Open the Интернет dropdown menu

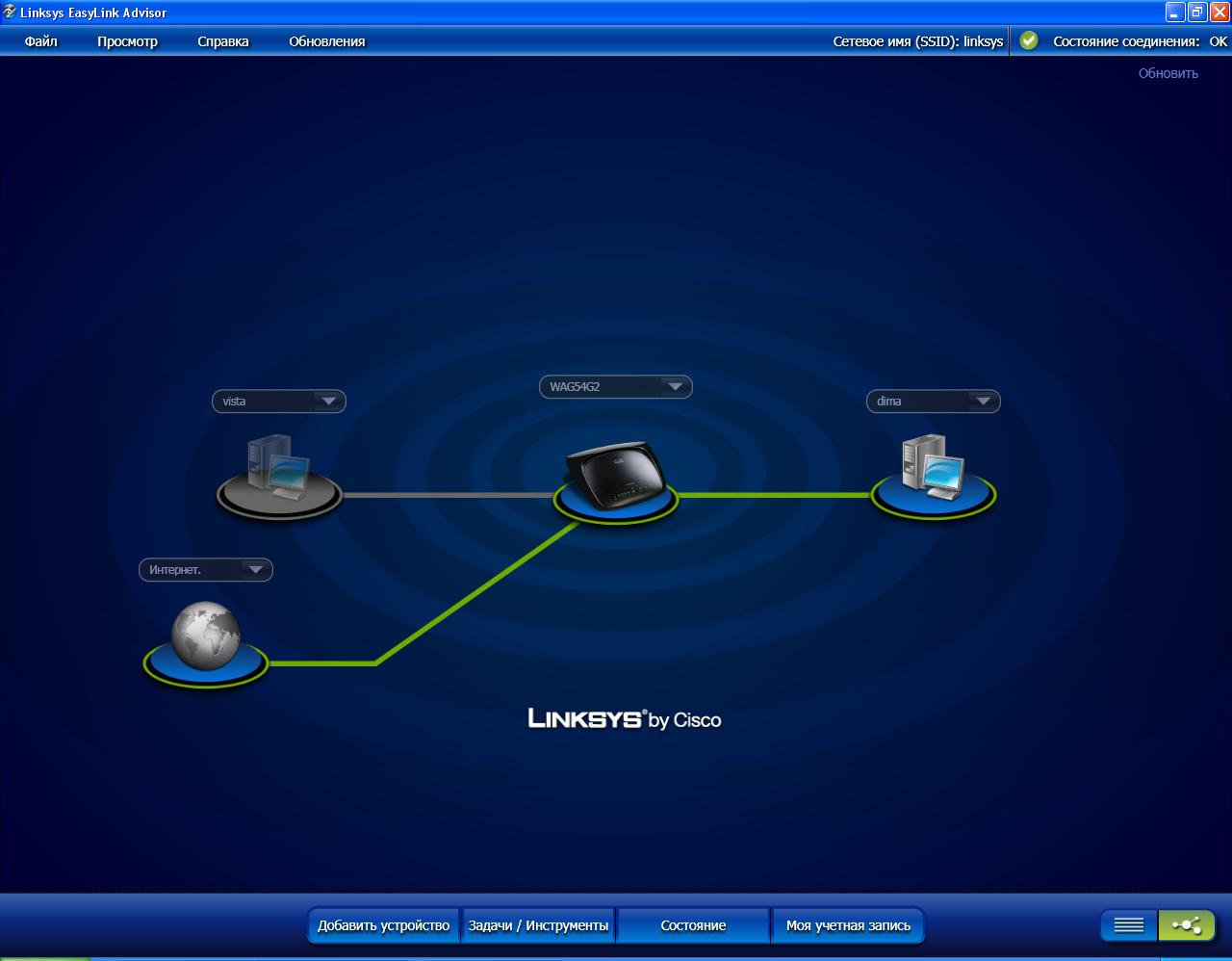point(255,570)
